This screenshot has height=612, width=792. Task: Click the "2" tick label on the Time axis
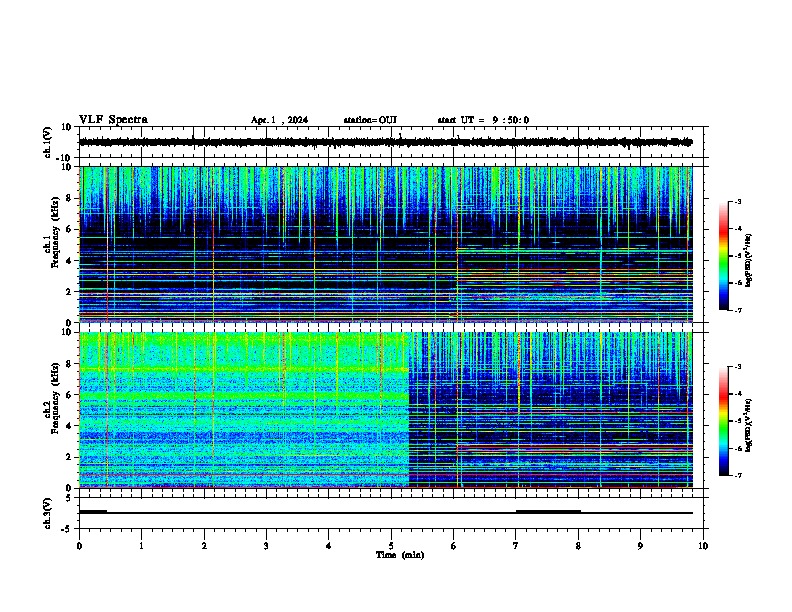tap(204, 546)
